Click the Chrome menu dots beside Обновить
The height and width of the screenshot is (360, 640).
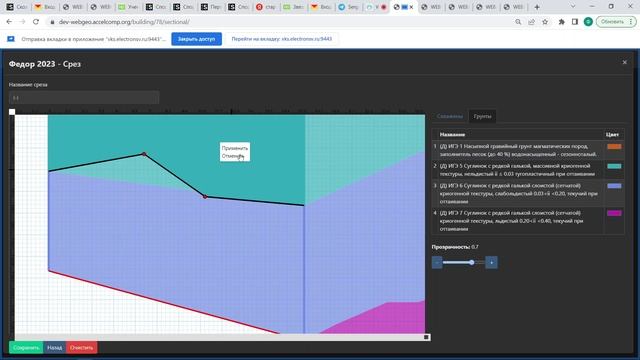point(631,22)
